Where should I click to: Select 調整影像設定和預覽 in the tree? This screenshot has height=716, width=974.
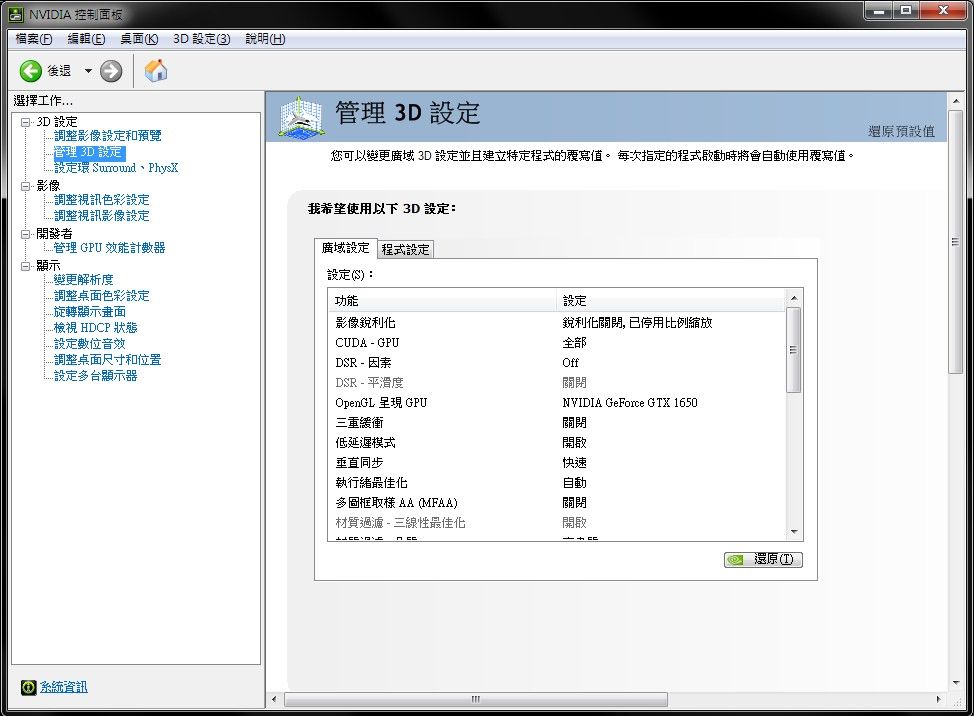point(107,136)
